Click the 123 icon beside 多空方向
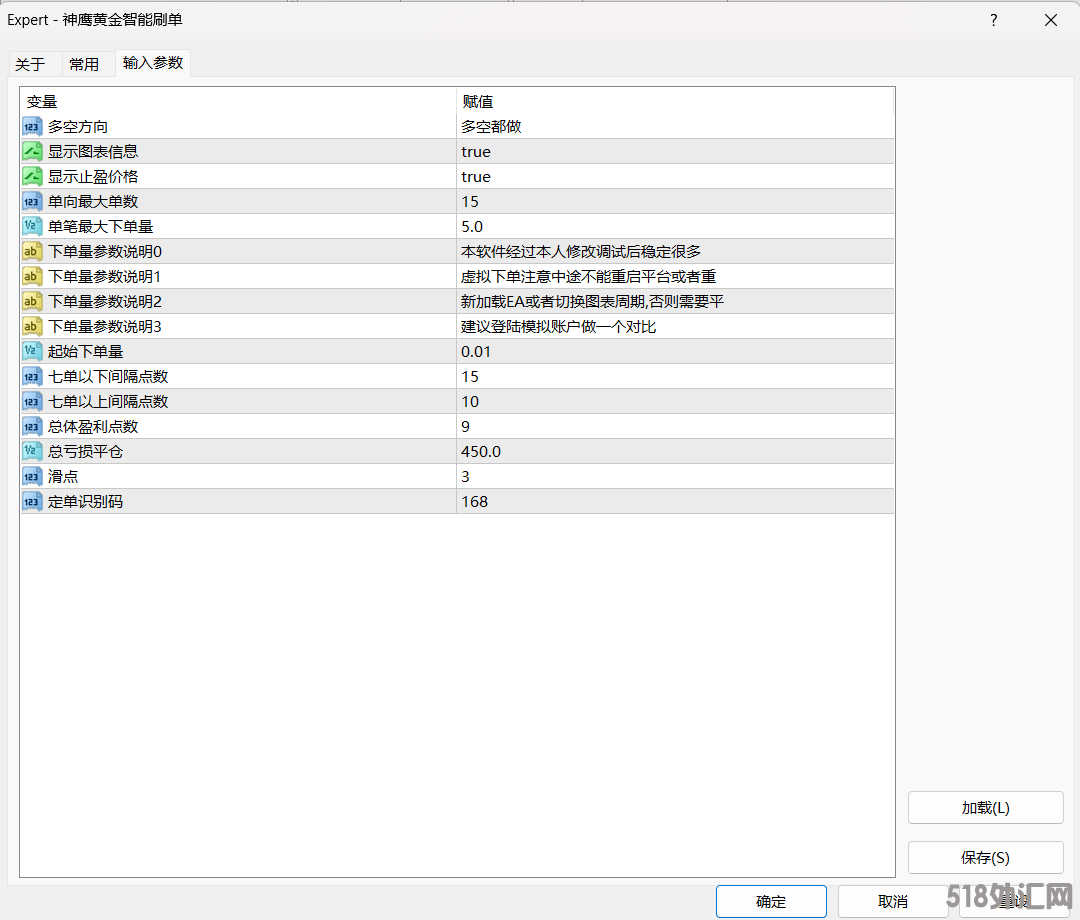The width and height of the screenshot is (1080, 920). [31, 126]
